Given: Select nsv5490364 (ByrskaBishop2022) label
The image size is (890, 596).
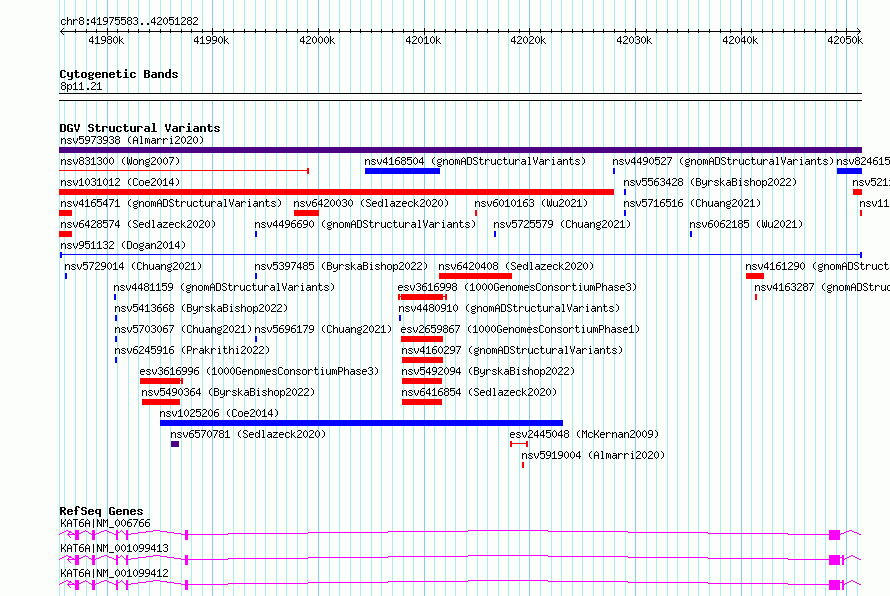Looking at the screenshot, I should point(228,392).
